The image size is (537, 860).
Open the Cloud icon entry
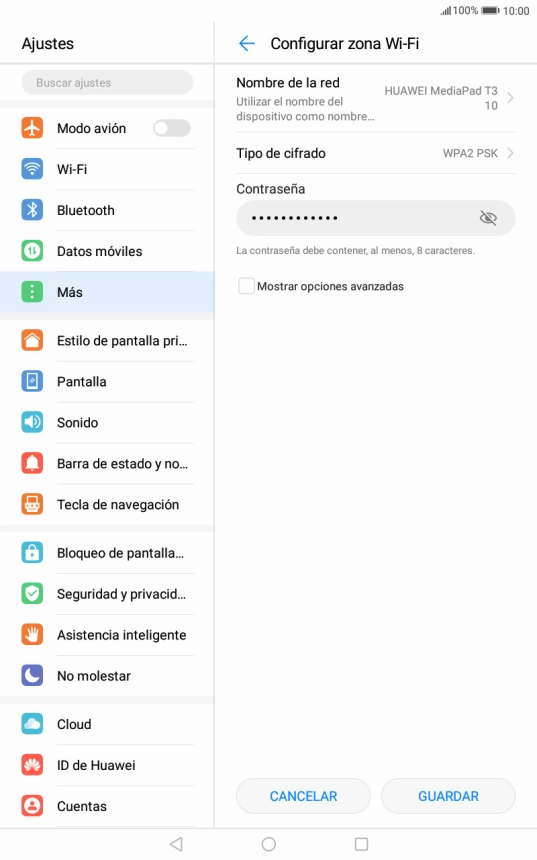[x=32, y=724]
